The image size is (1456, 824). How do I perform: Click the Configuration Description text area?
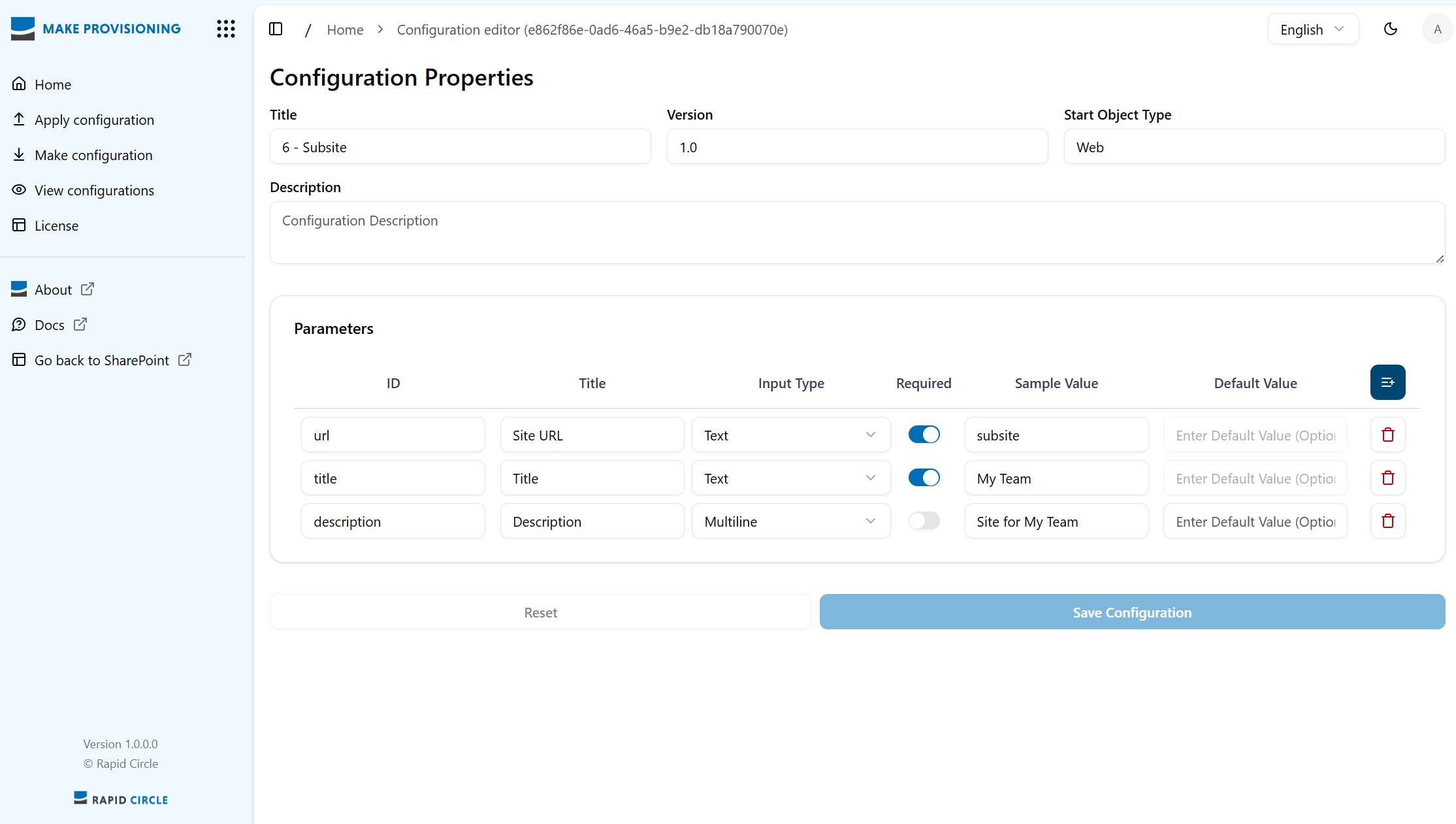856,233
